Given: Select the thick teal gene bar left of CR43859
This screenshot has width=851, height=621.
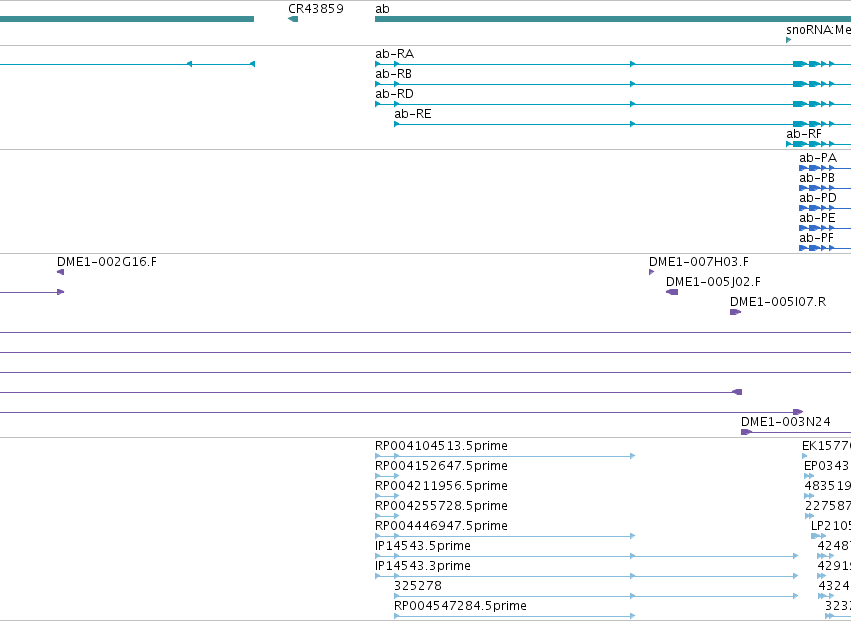Looking at the screenshot, I should [127, 20].
